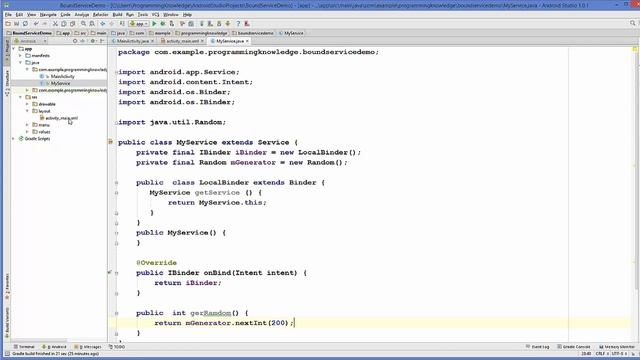Click the Make Project toolbar icon
The width and height of the screenshot is (640, 360).
coord(122,24)
